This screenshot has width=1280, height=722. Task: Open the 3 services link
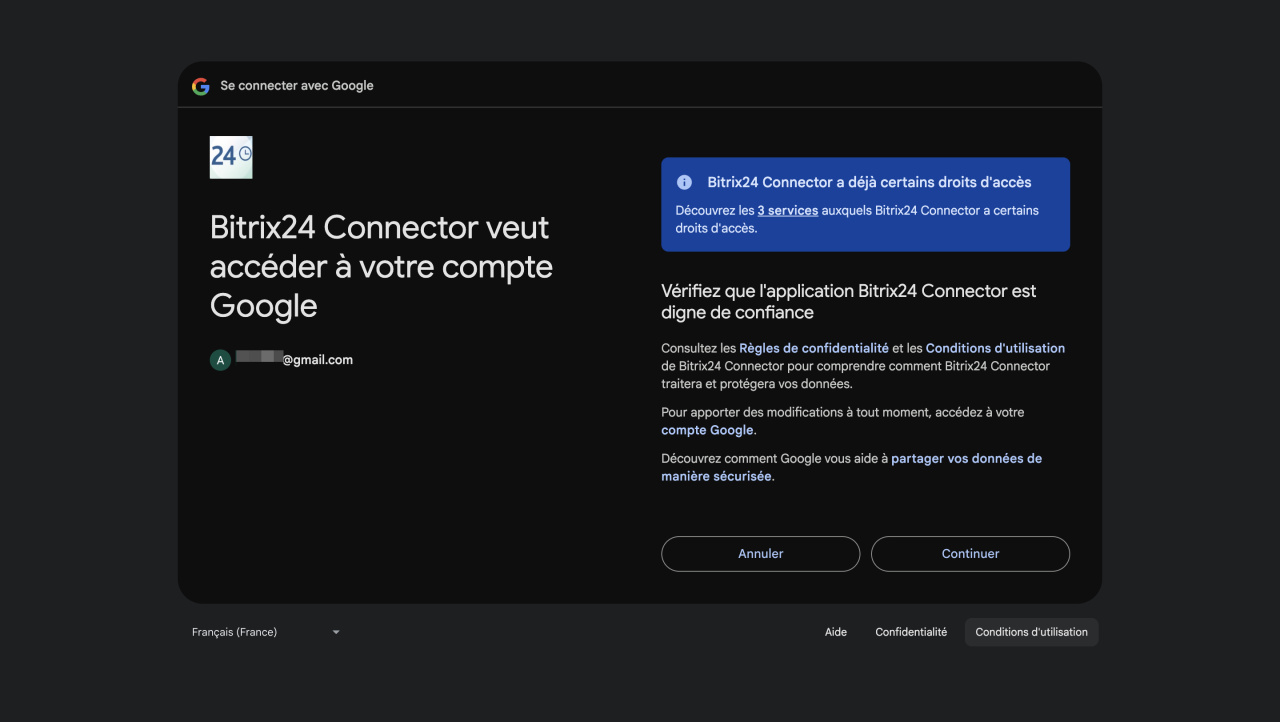coord(788,211)
